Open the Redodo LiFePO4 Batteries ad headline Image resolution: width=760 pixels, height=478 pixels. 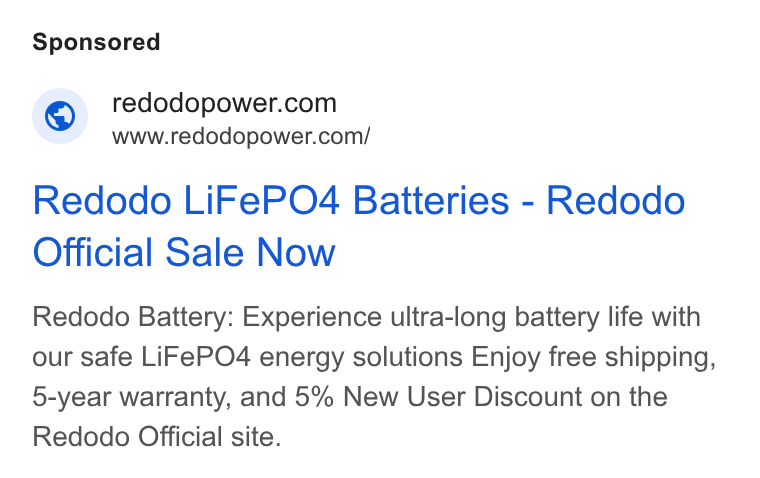tap(359, 226)
